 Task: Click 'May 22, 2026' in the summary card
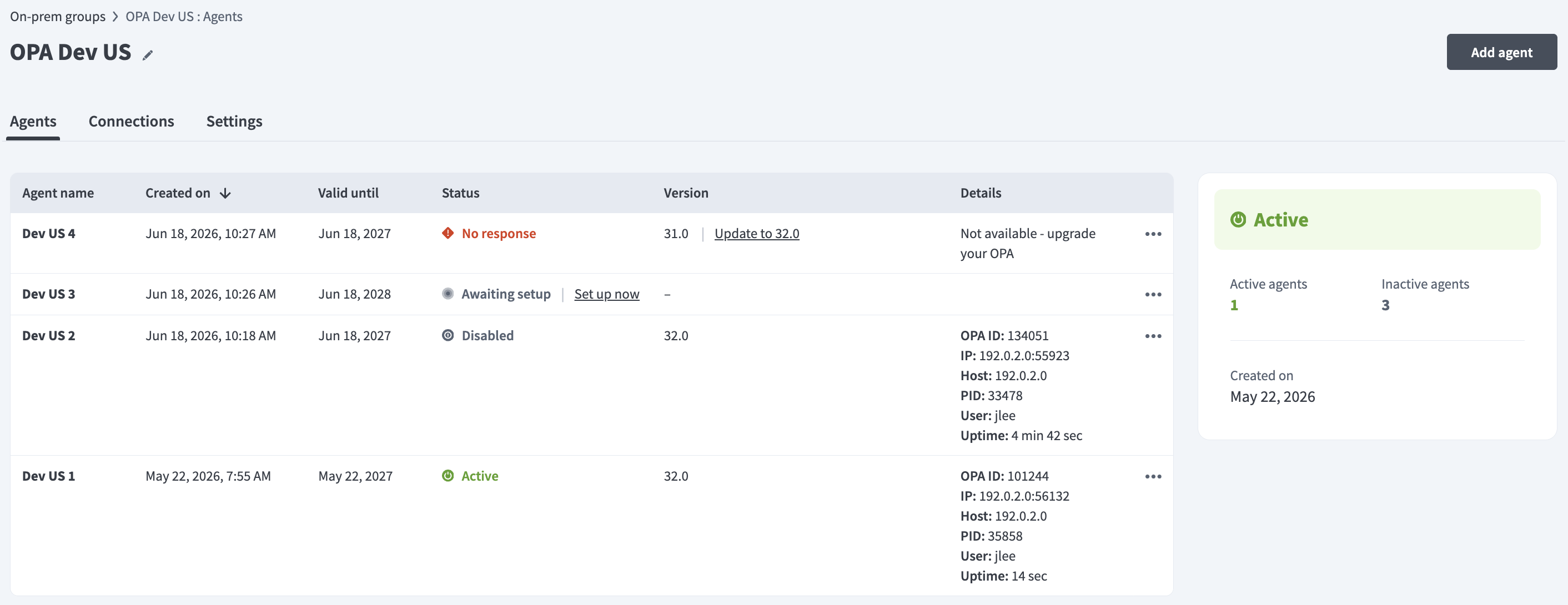click(1272, 397)
